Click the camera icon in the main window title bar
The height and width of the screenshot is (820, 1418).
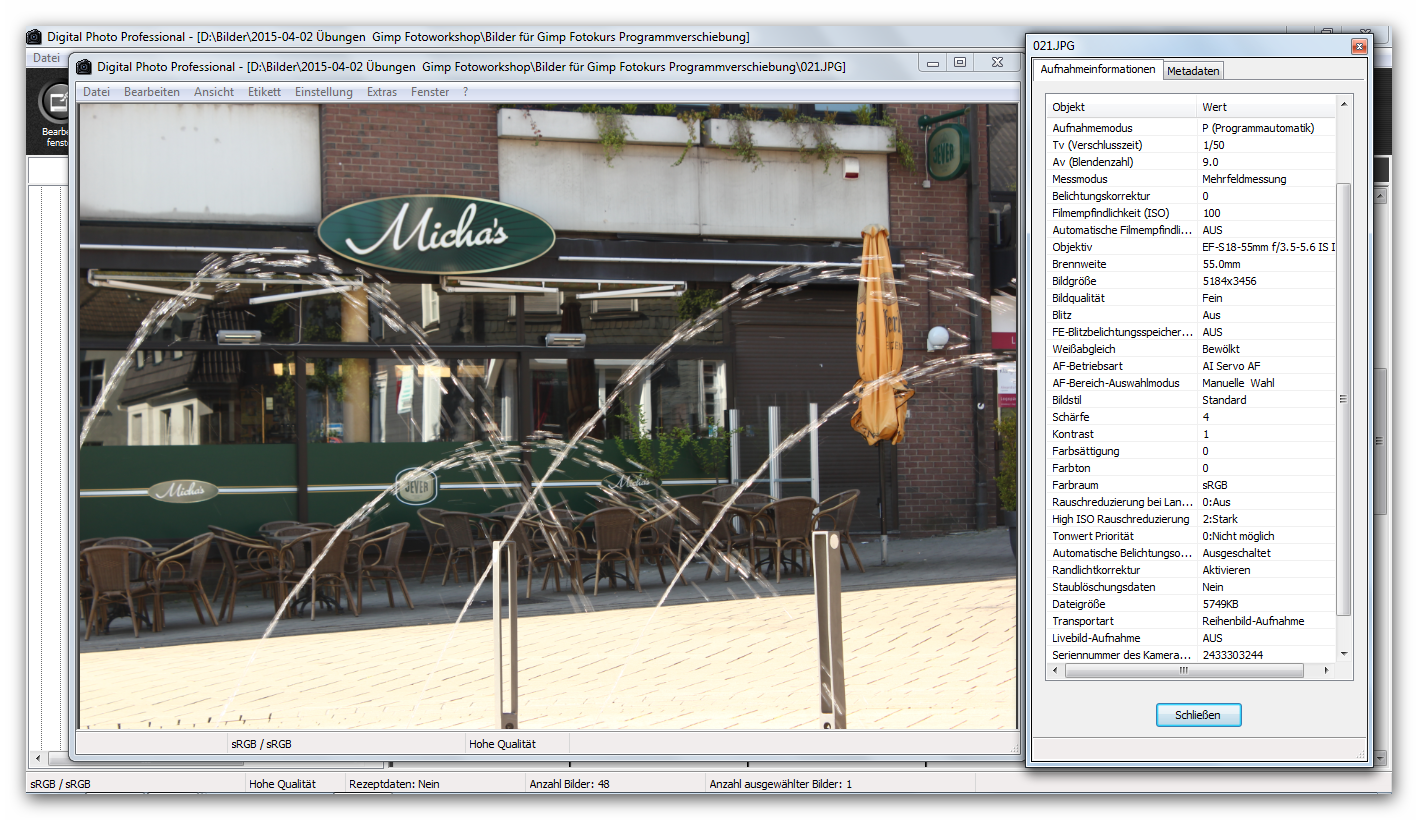click(x=34, y=37)
